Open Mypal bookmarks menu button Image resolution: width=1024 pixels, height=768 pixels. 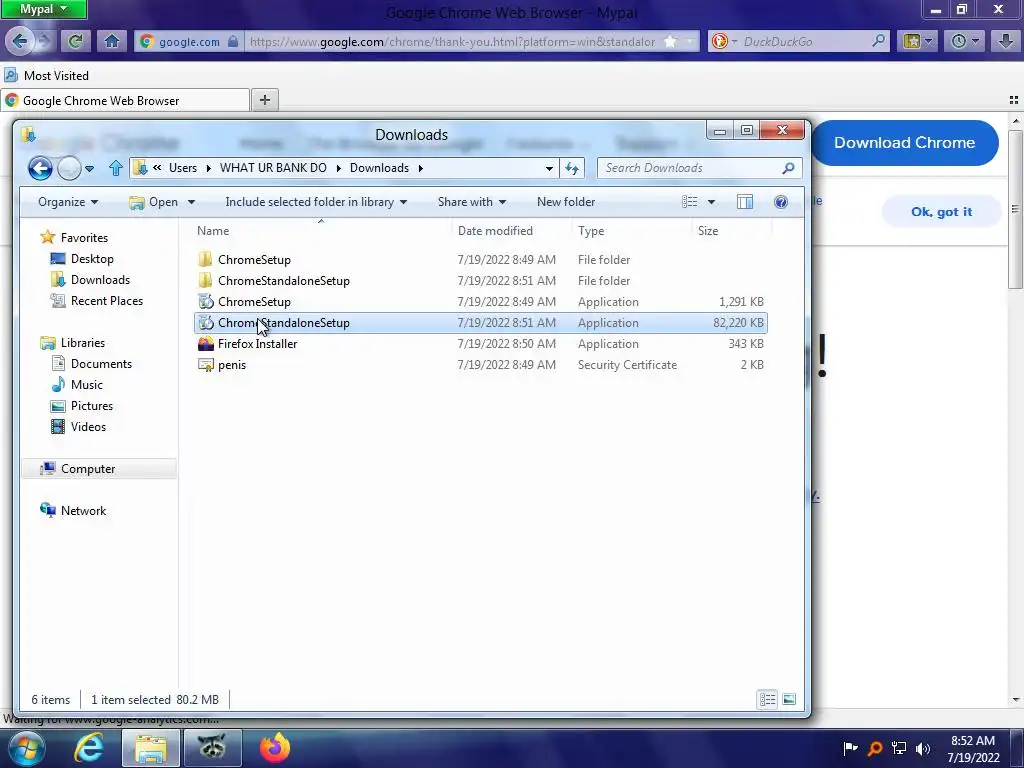click(918, 42)
